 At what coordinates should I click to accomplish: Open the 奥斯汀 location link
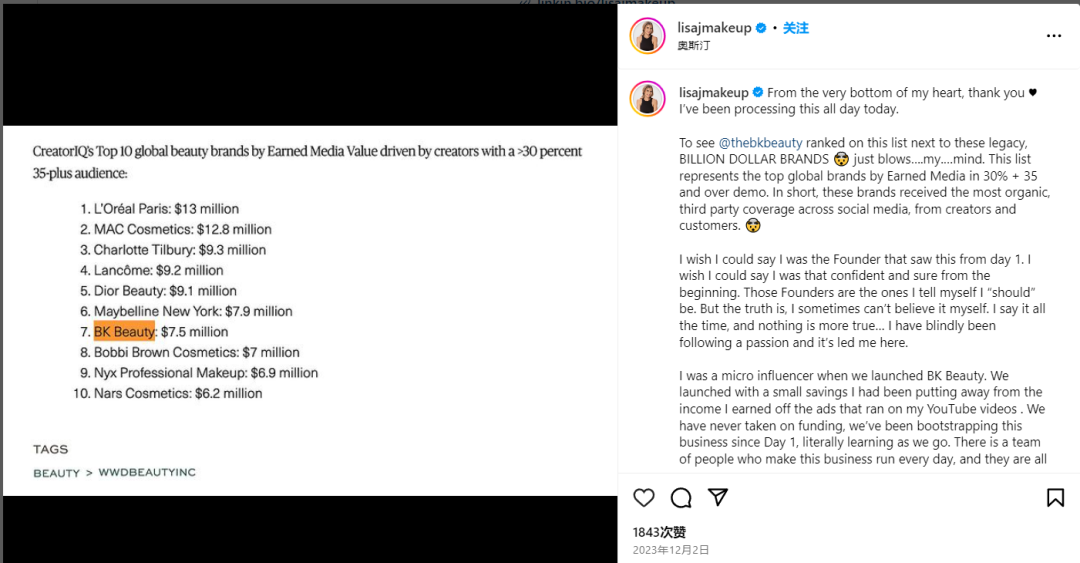coord(695,45)
